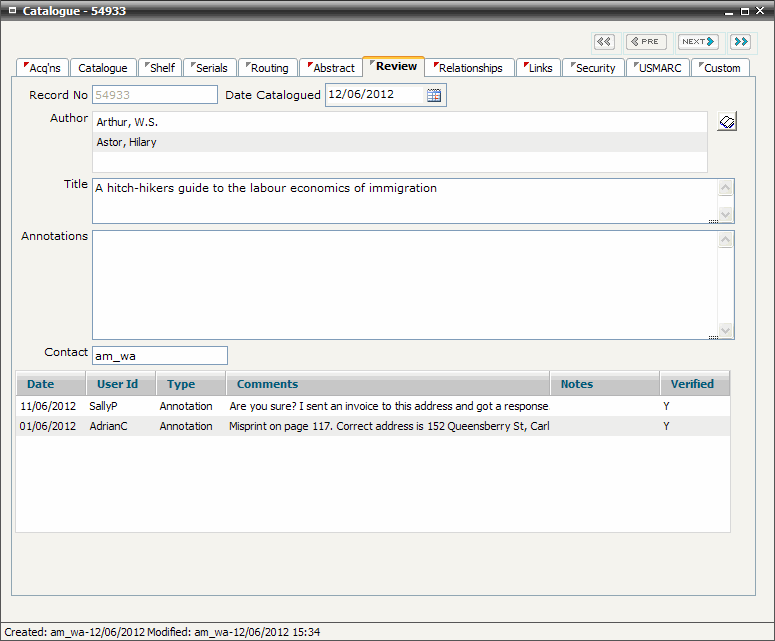Sort review table by Date column

(x=41, y=384)
